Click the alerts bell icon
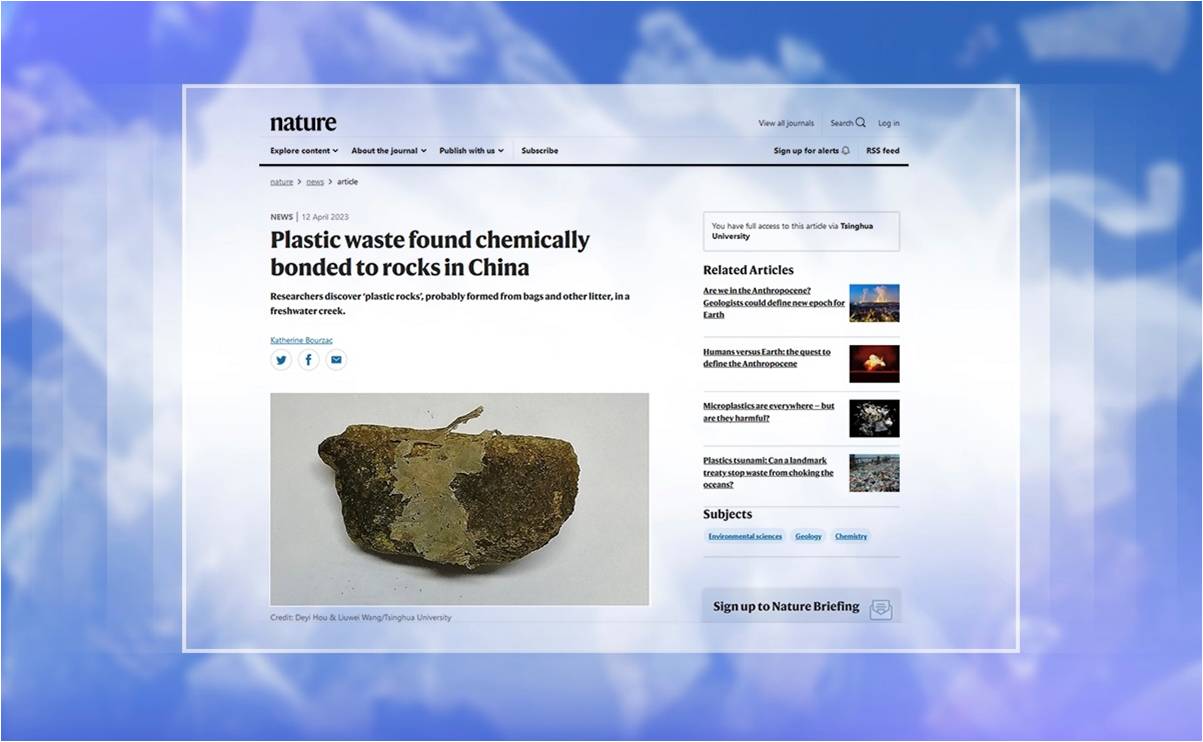1203x742 pixels. (x=846, y=151)
